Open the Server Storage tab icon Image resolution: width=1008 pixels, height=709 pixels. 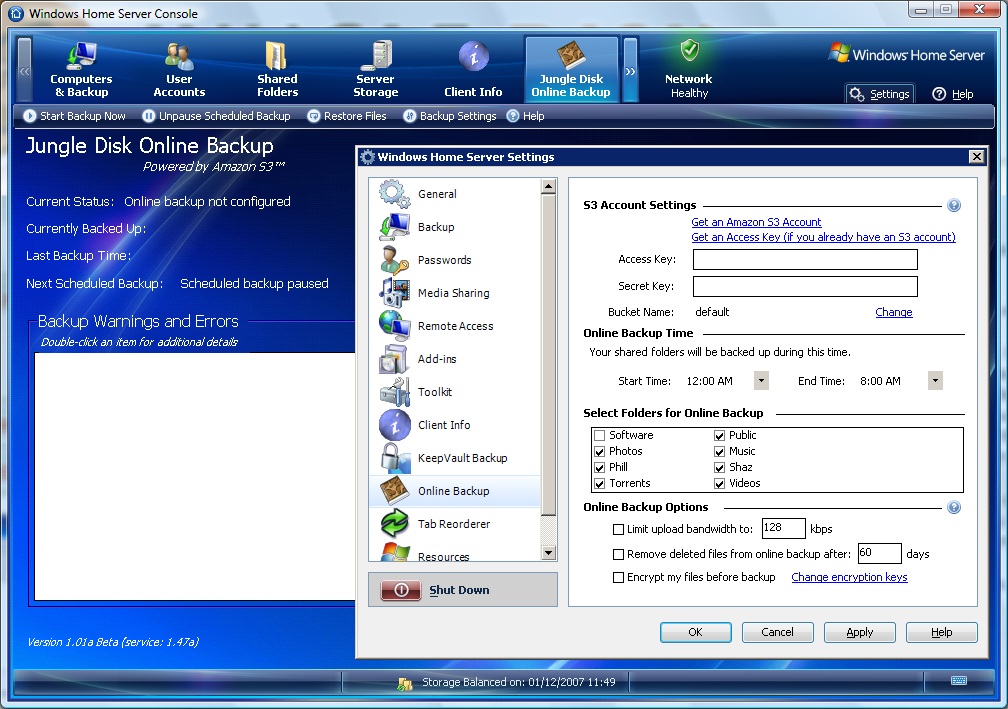pyautogui.click(x=377, y=55)
